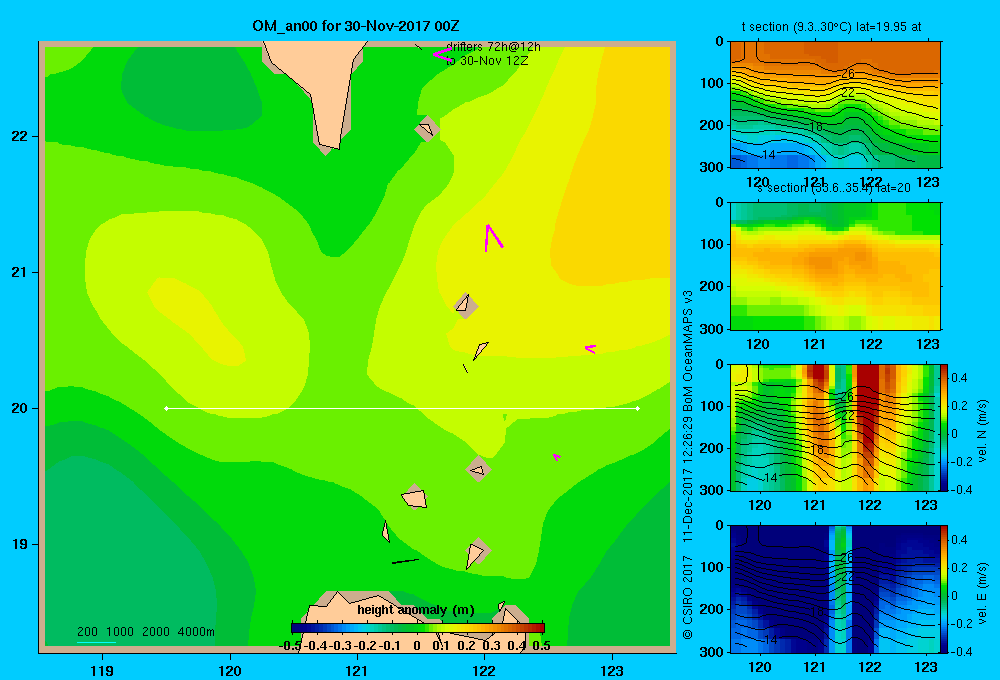
Task: Click the '14' isotherm label in temperature section
Action: pos(768,154)
